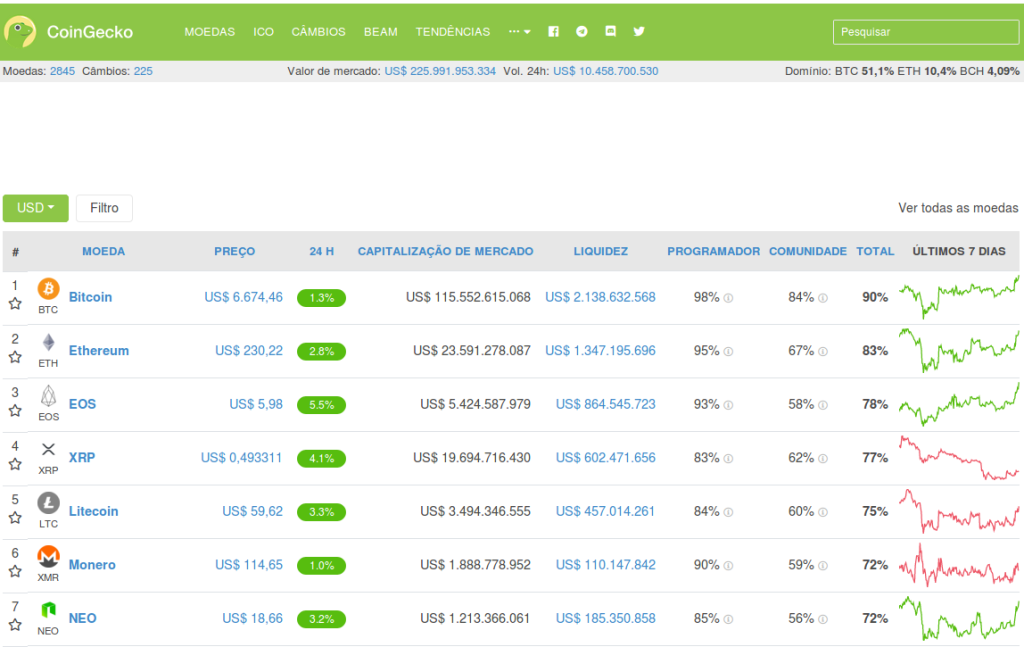Toggle the XRP favorite star
This screenshot has width=1024, height=647.
click(15, 464)
